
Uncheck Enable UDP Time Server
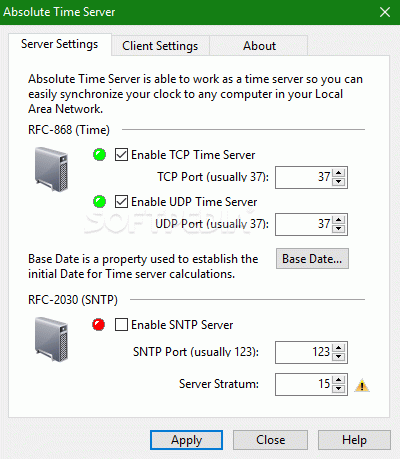pos(121,202)
